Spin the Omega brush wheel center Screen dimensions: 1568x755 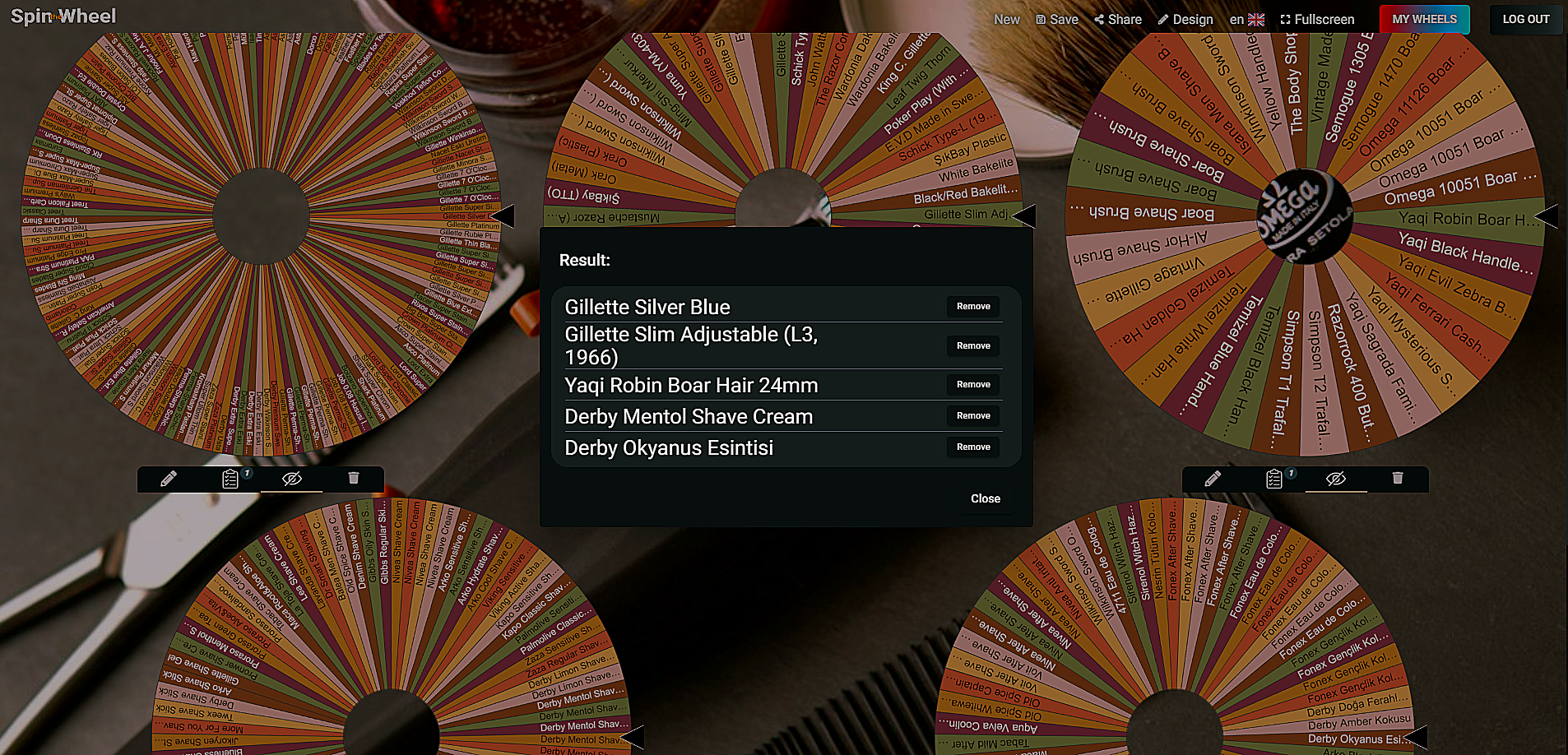pos(1305,215)
